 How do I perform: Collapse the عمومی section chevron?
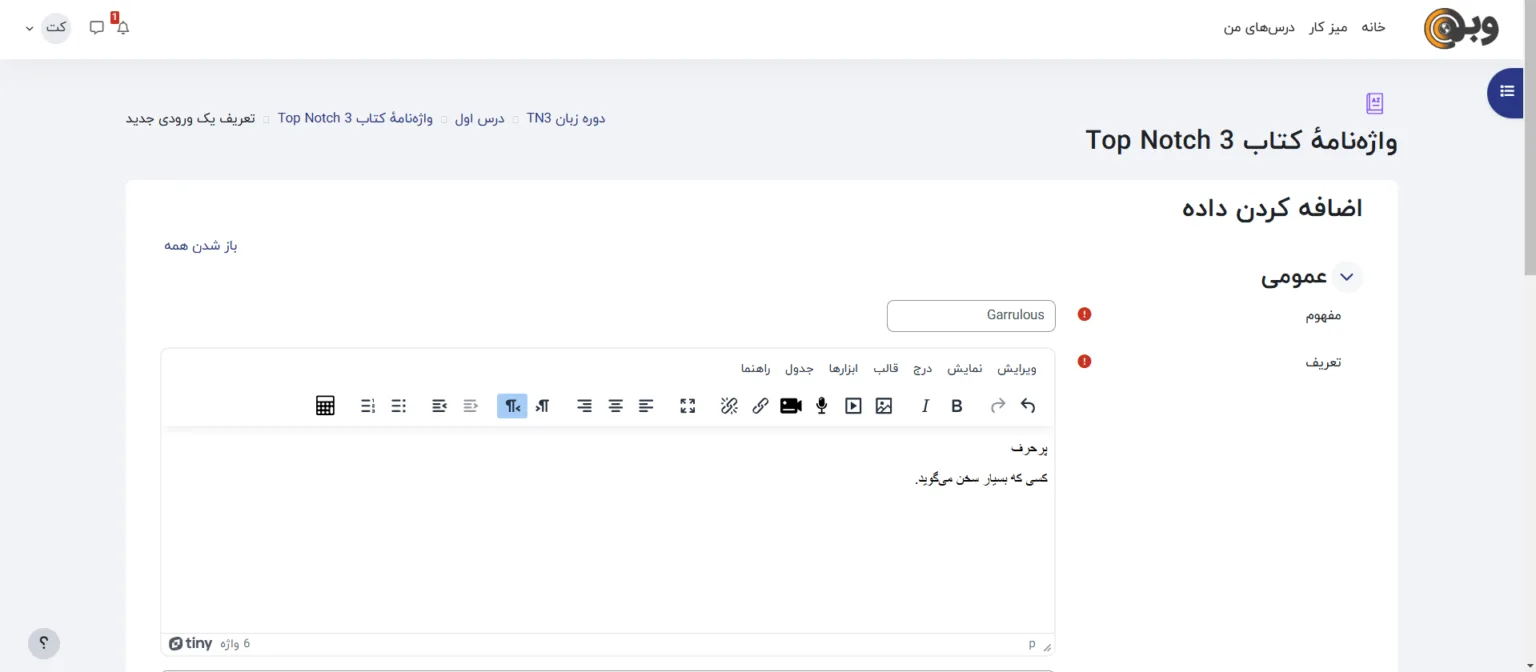pos(1347,278)
